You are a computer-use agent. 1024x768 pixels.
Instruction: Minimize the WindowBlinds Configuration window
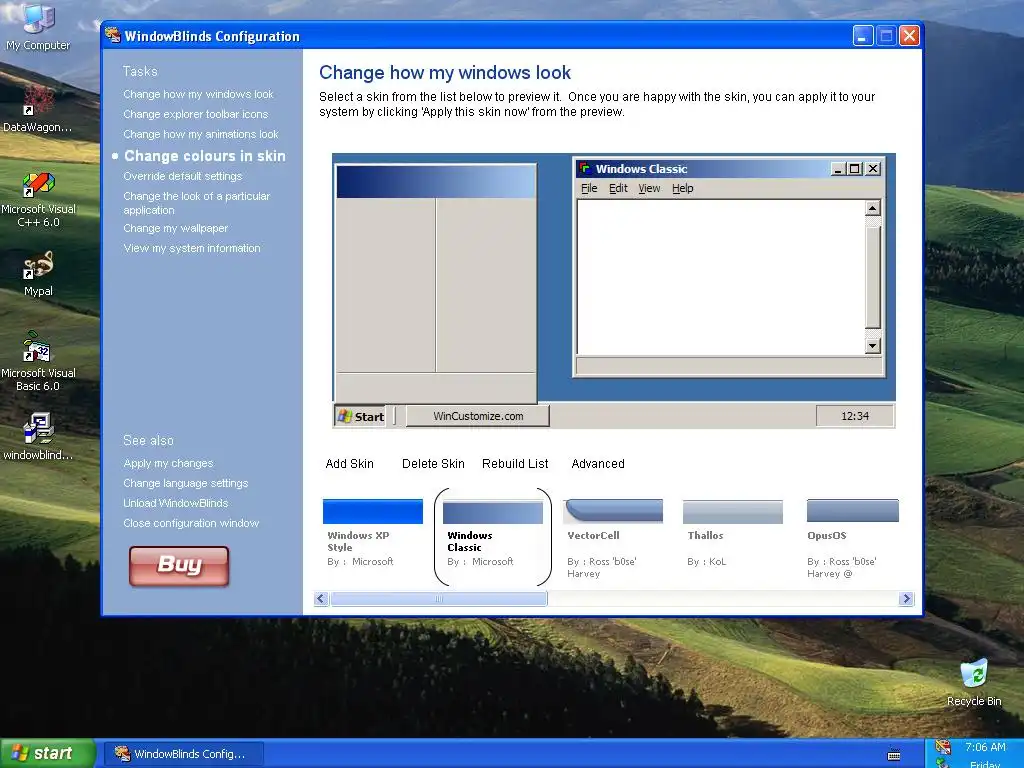coord(863,35)
